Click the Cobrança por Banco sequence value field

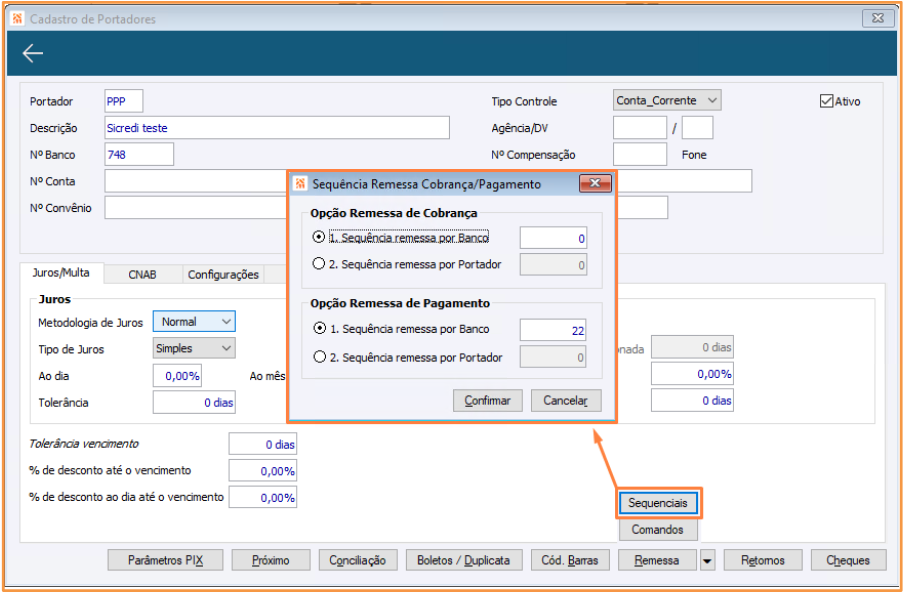coord(554,238)
